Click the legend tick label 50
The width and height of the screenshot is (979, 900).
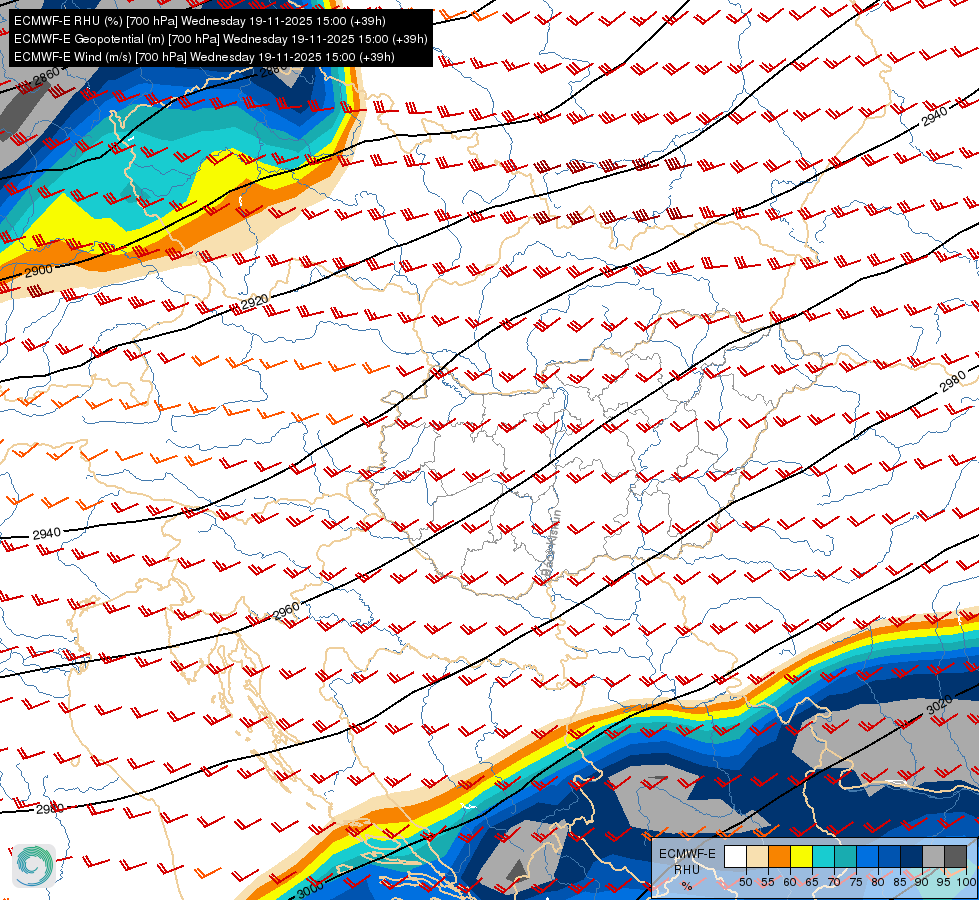point(745,882)
